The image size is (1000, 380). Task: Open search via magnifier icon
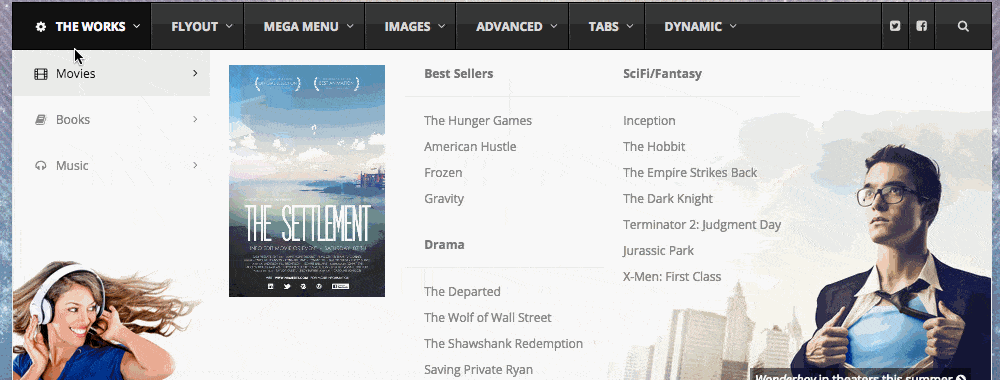(963, 26)
